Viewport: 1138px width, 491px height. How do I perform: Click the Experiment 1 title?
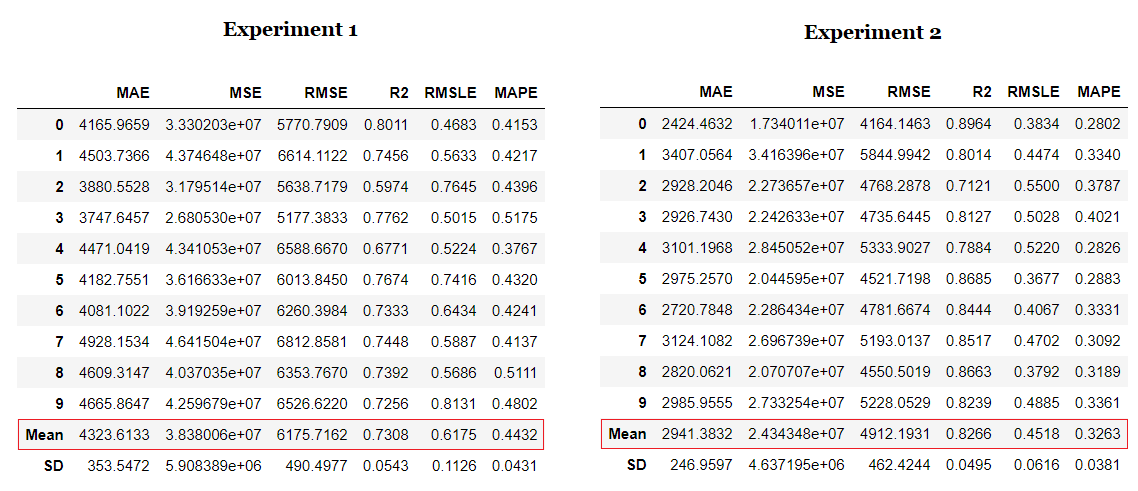290,29
